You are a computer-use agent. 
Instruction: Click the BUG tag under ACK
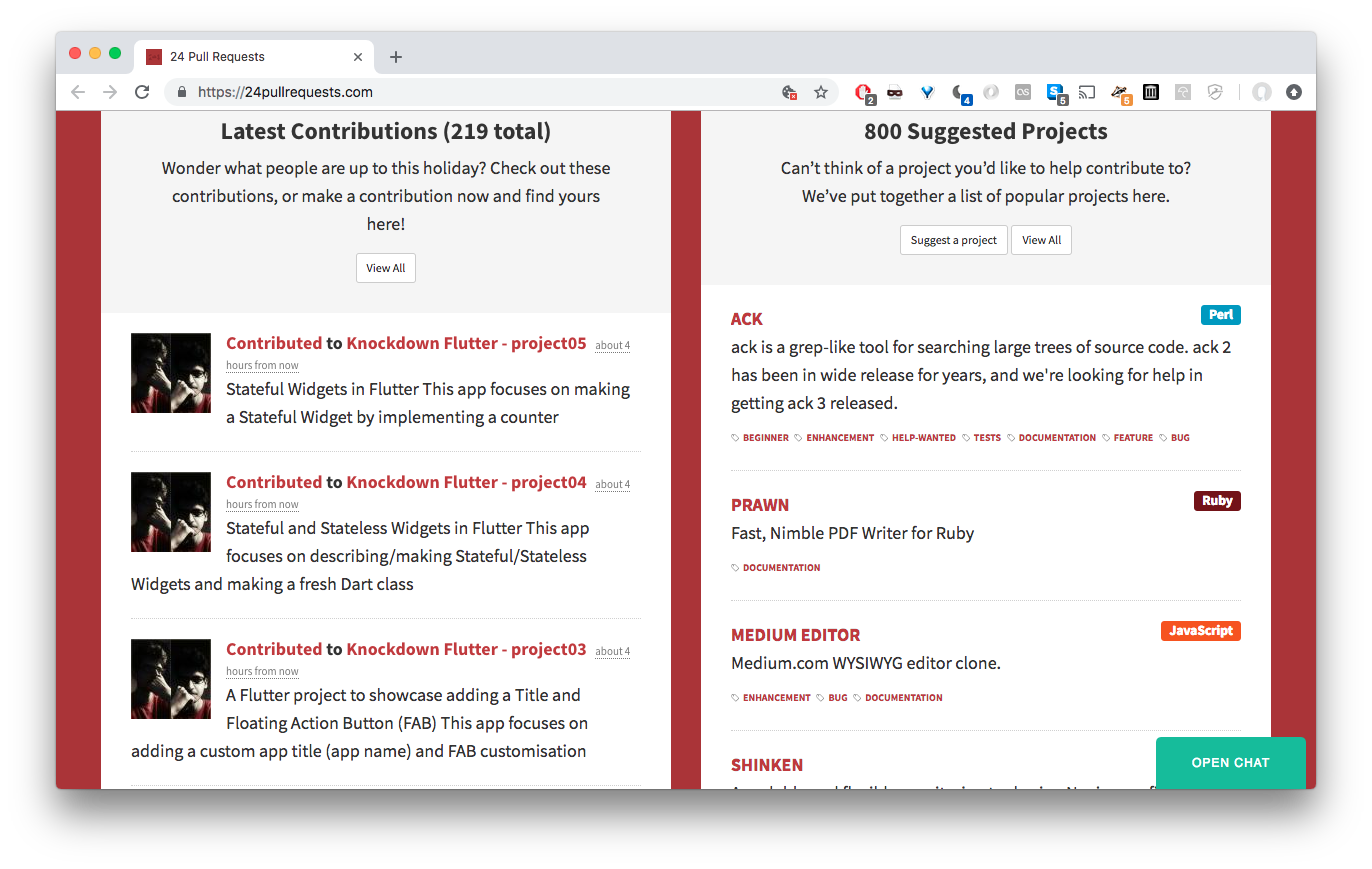click(1175, 438)
